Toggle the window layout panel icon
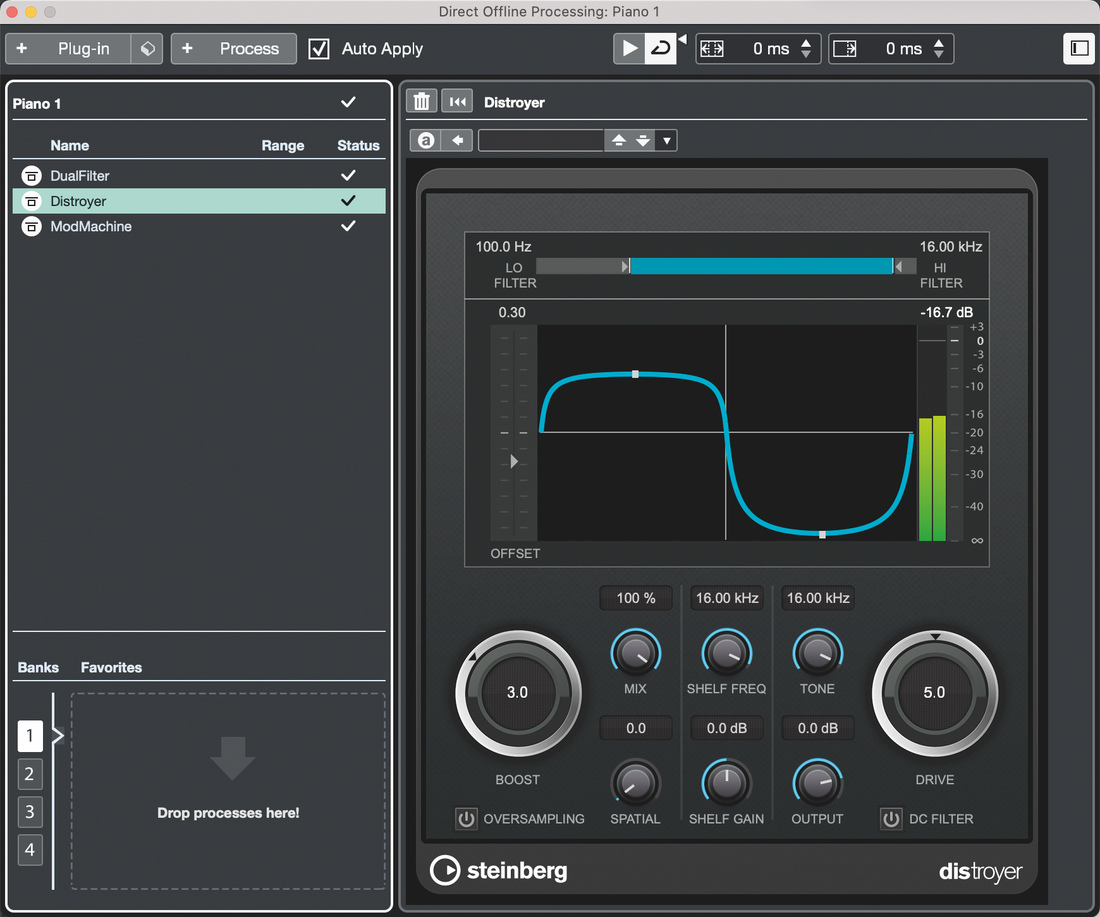 pos(1079,48)
